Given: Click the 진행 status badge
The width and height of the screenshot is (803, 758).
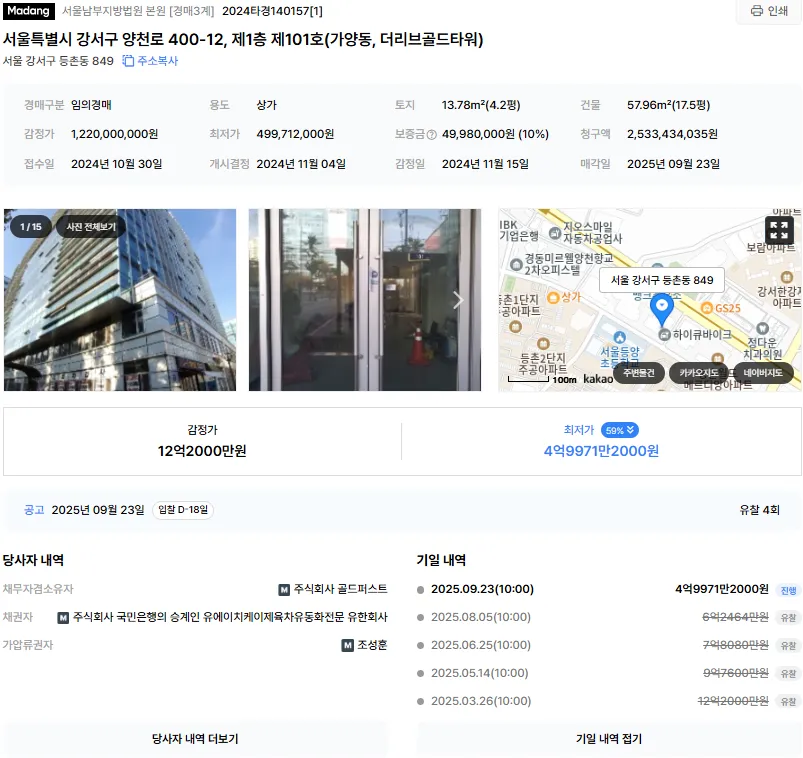Looking at the screenshot, I should [788, 591].
